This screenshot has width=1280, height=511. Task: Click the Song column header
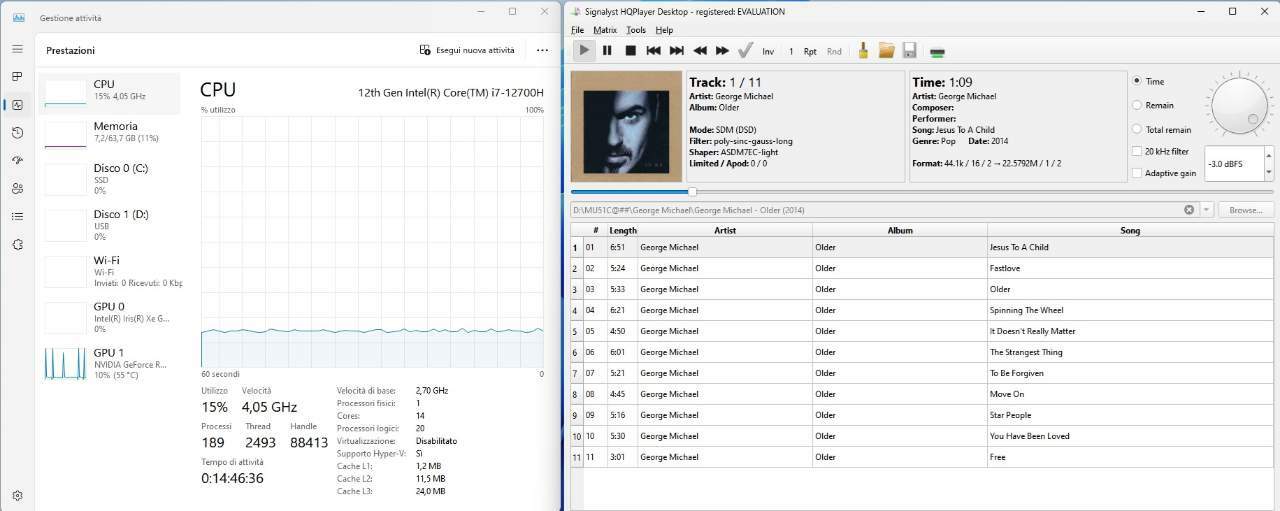(x=1130, y=230)
